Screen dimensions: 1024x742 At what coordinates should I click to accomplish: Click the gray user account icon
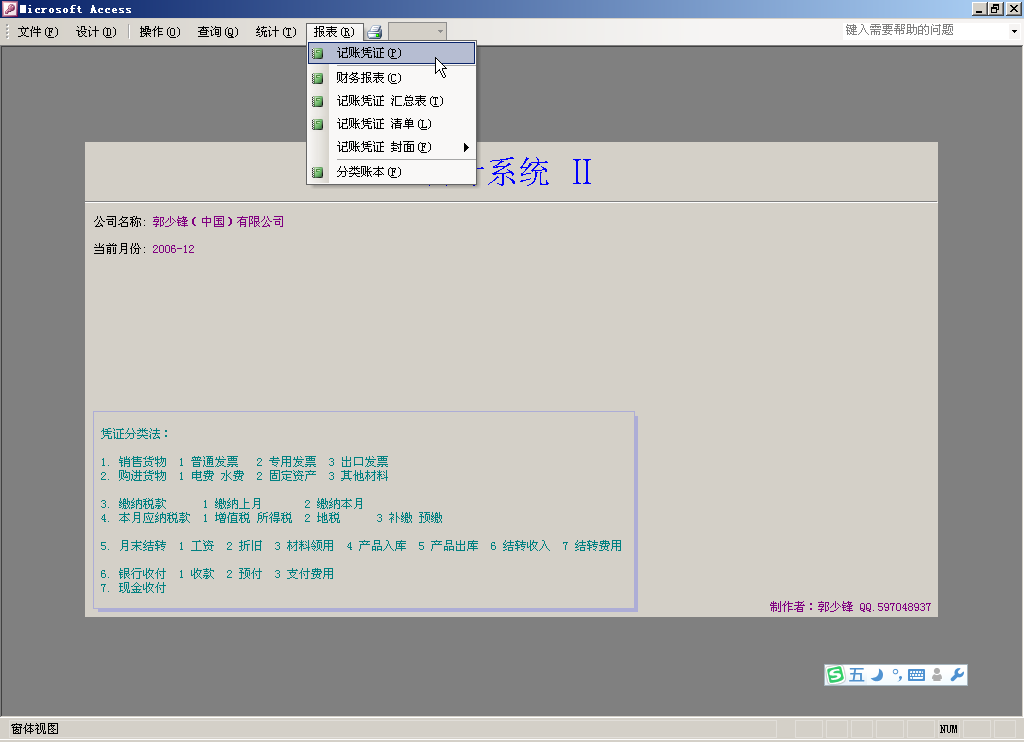pos(937,675)
